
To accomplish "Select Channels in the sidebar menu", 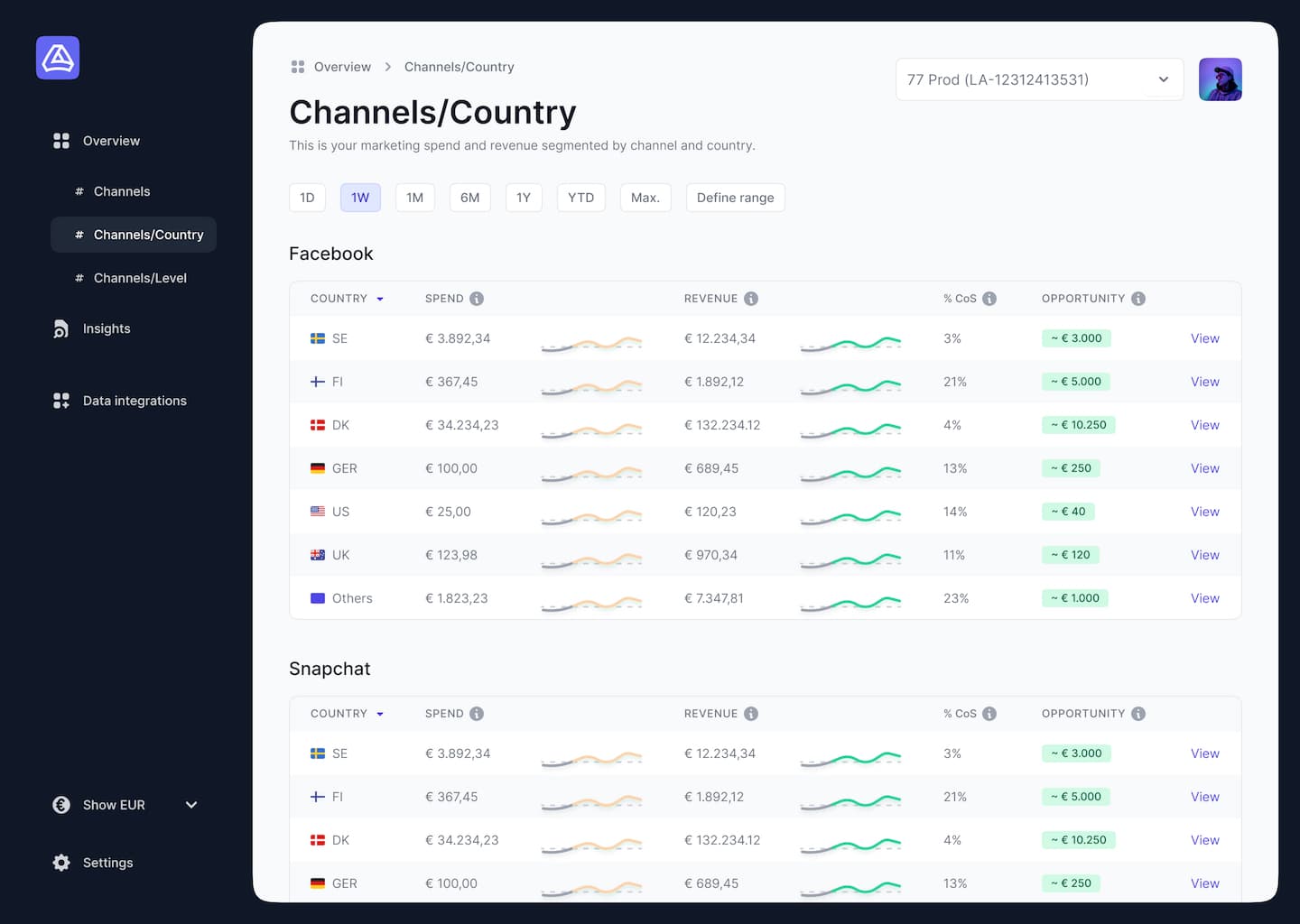I will [x=121, y=191].
